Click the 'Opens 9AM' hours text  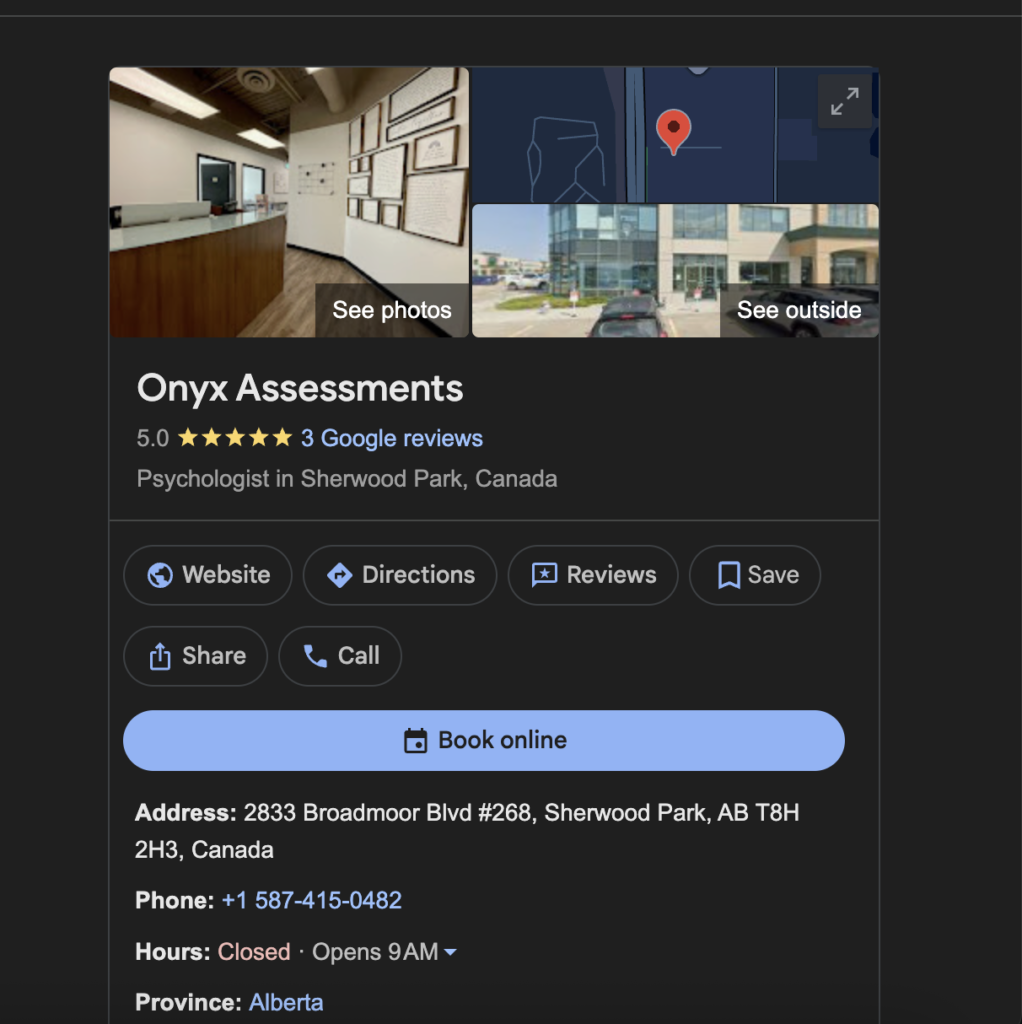[x=375, y=952]
